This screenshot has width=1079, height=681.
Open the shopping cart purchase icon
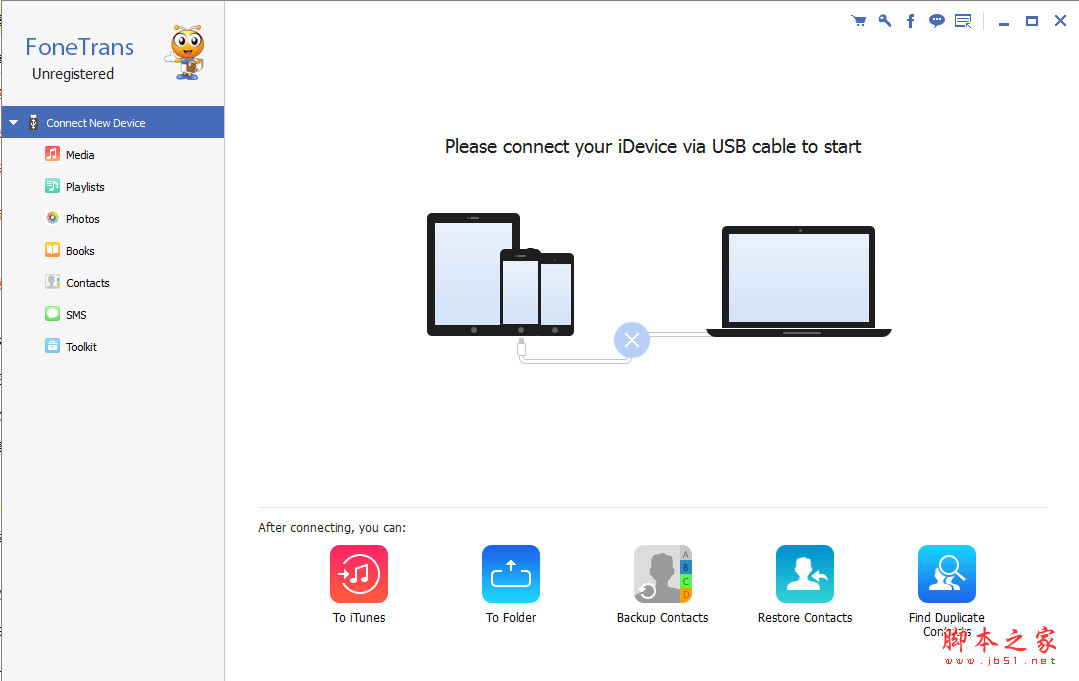coord(858,21)
